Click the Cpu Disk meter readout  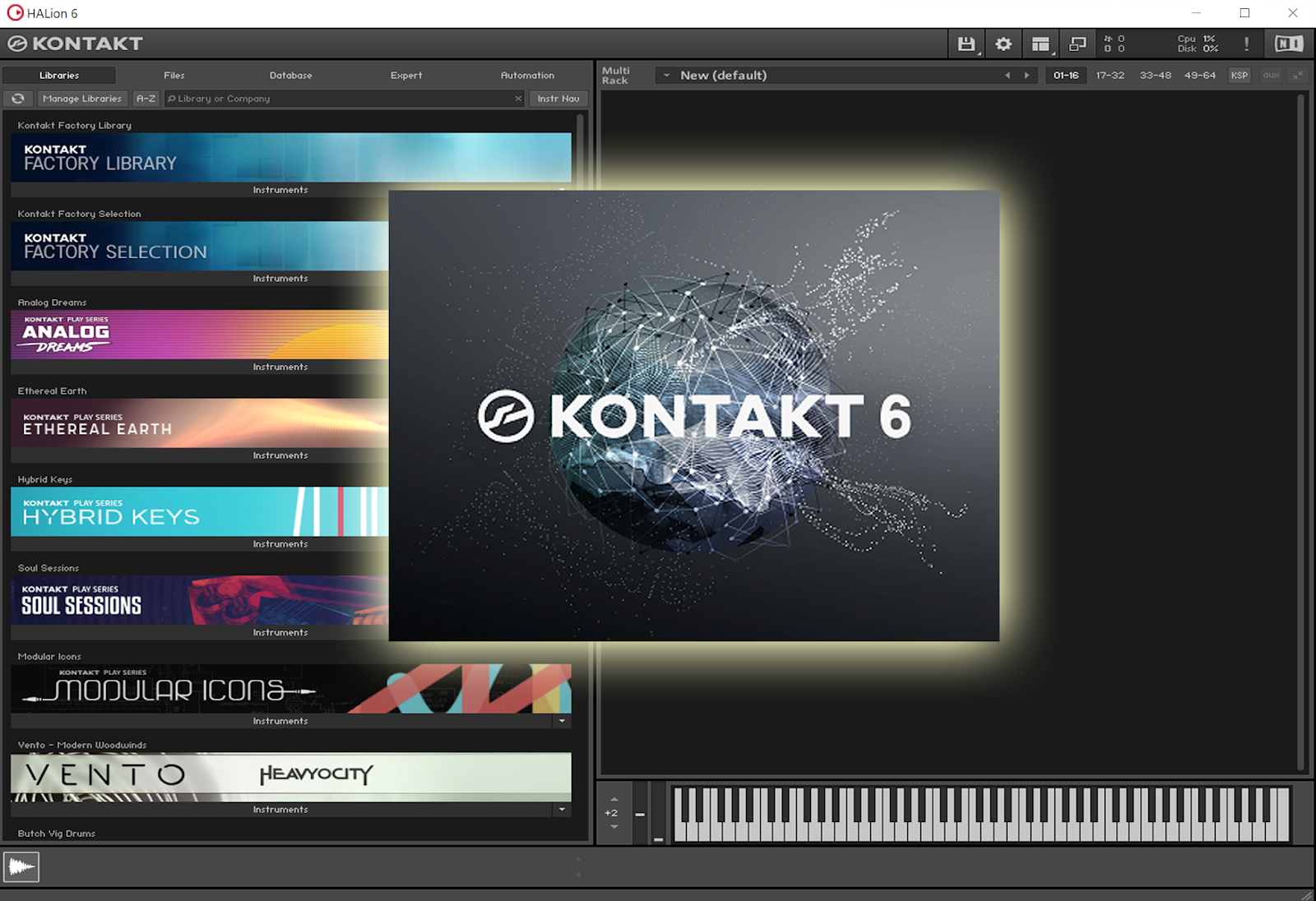pyautogui.click(x=1198, y=44)
